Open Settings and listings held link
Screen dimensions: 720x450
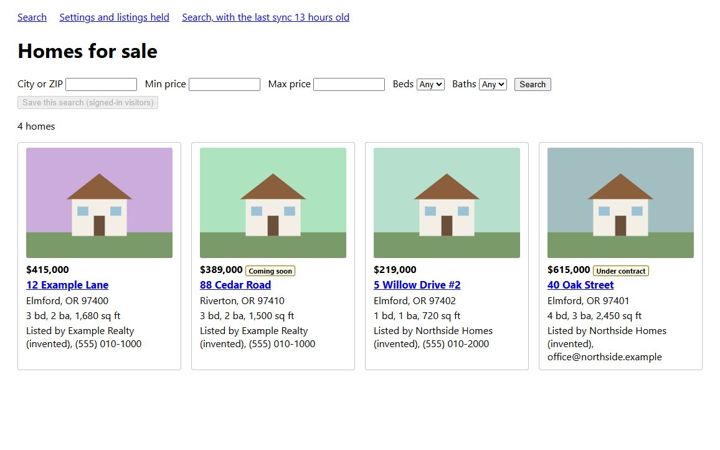point(114,17)
